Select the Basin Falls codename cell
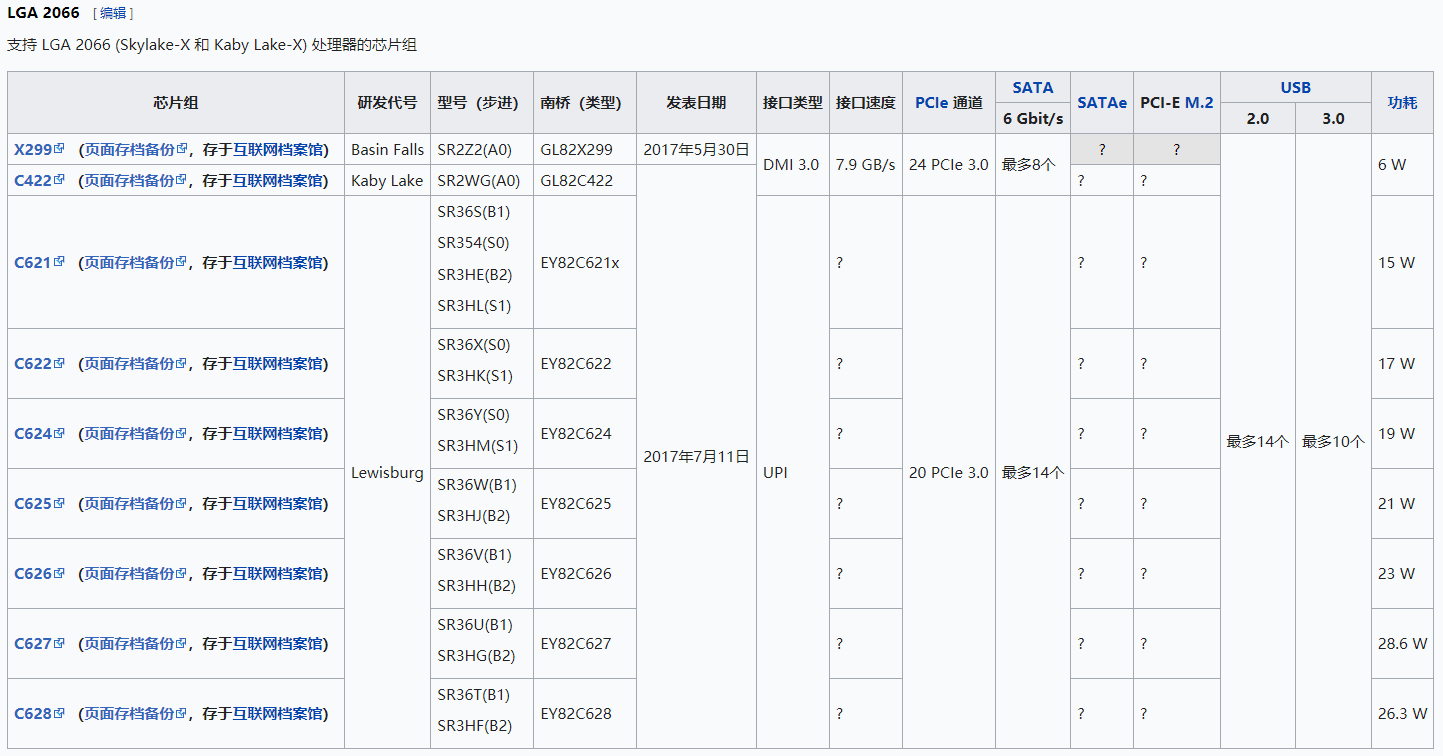1443x756 pixels. point(387,149)
